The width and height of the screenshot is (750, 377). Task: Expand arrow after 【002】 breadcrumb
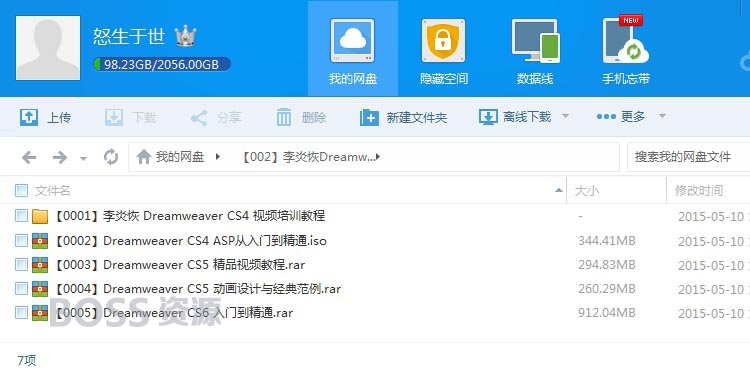pyautogui.click(x=378, y=156)
